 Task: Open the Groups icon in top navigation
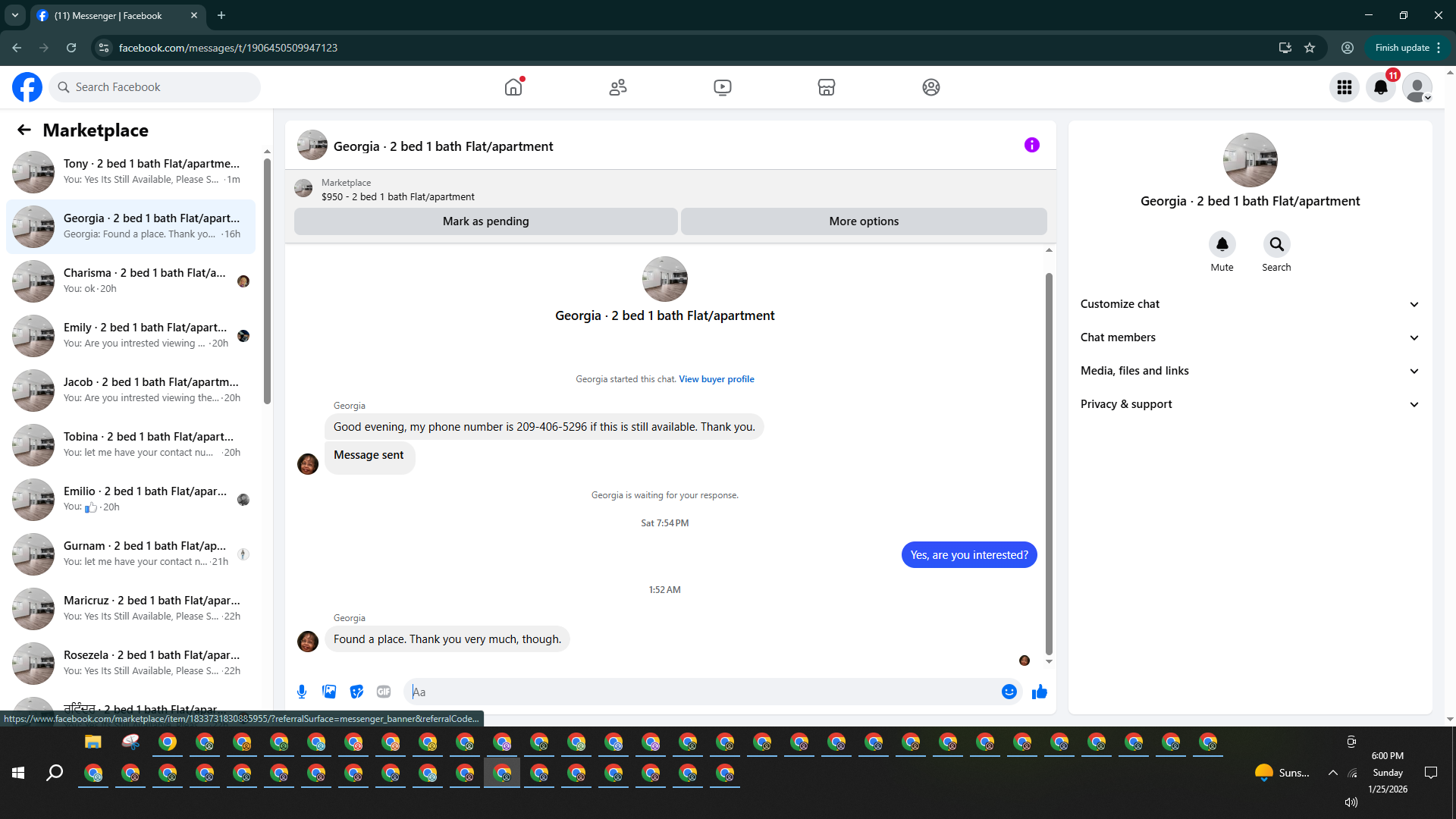931,87
